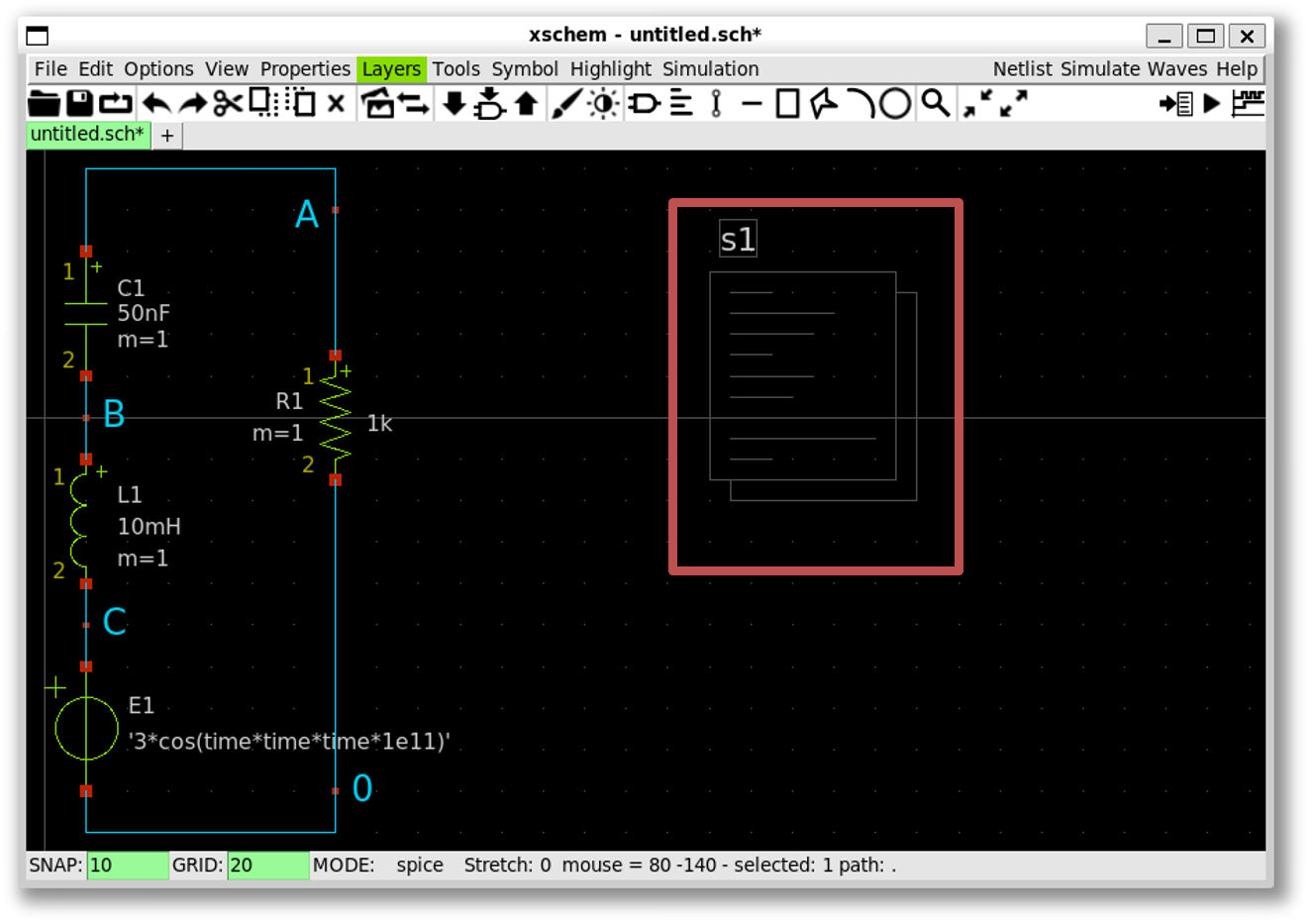The width and height of the screenshot is (1314, 924).
Task: Click the Netlist button in menu bar
Action: click(x=1022, y=69)
